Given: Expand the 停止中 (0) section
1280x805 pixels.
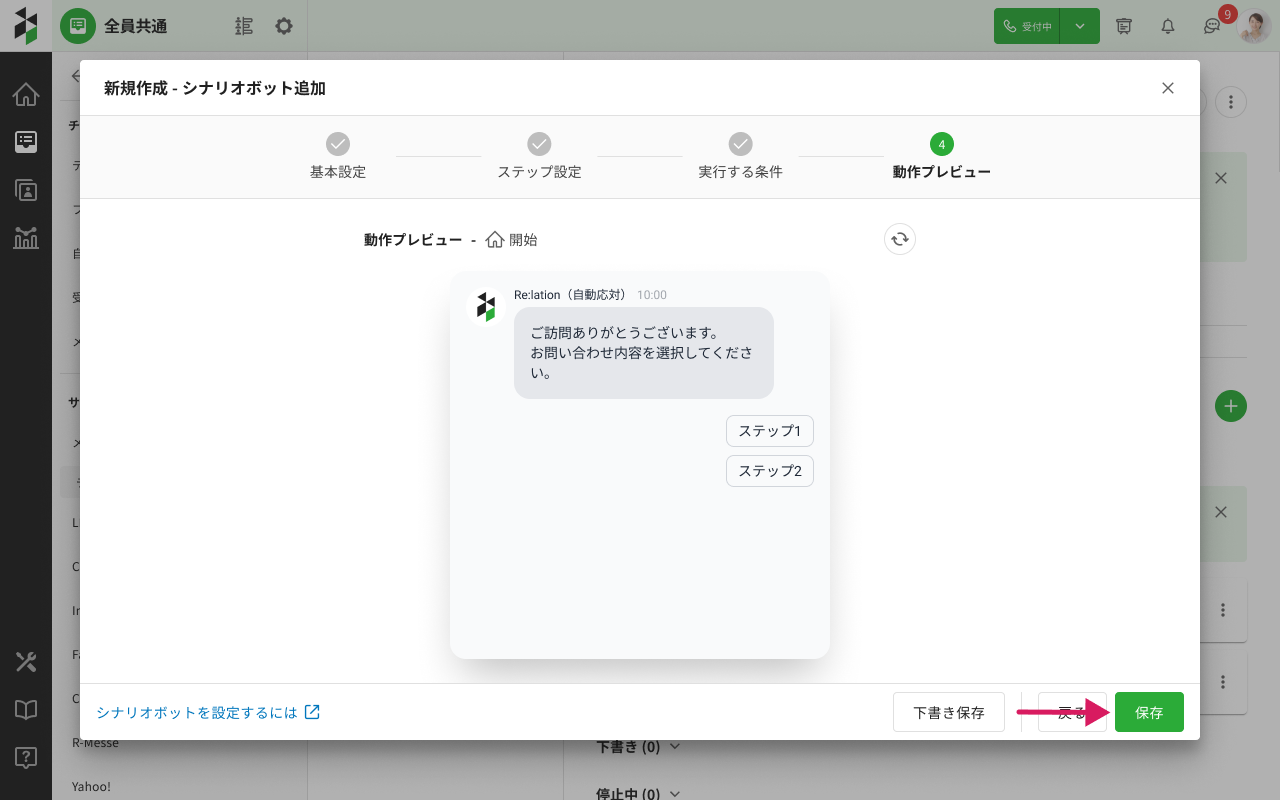Looking at the screenshot, I should tap(639, 795).
